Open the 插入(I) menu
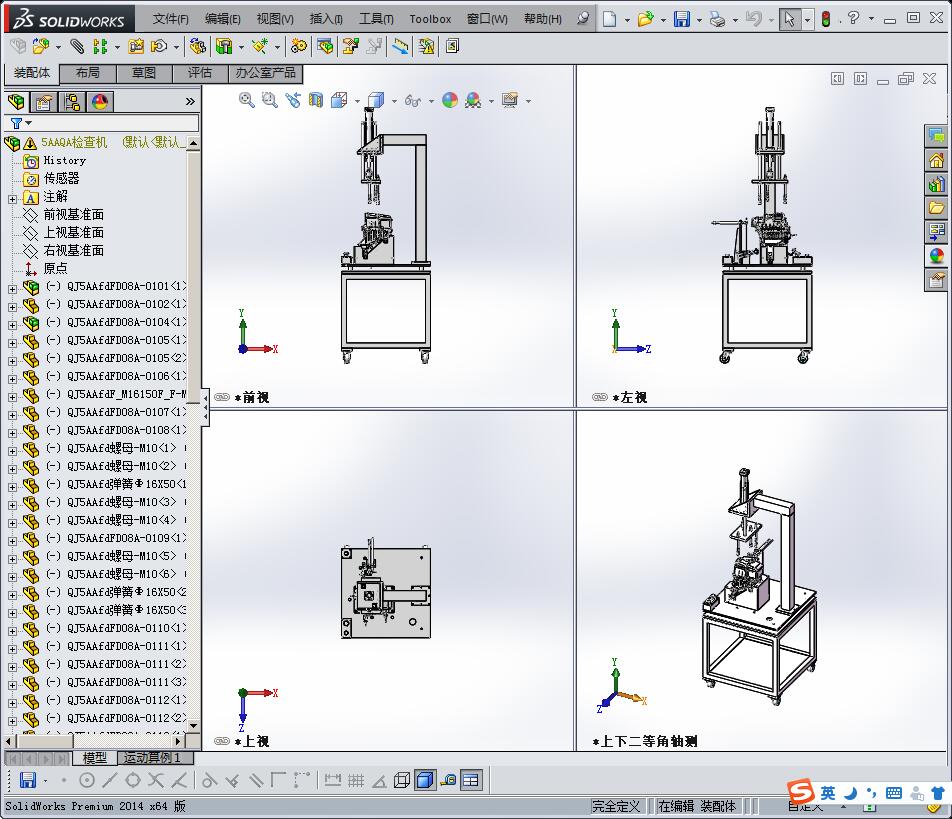This screenshot has height=819, width=952. pyautogui.click(x=326, y=19)
